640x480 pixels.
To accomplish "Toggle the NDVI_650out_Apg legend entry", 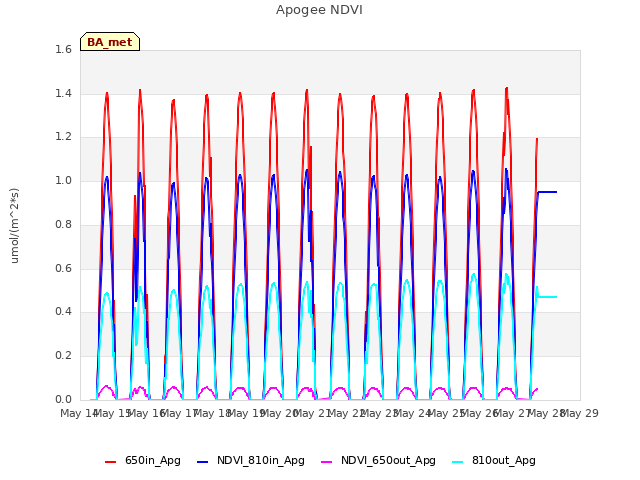I will point(378,460).
